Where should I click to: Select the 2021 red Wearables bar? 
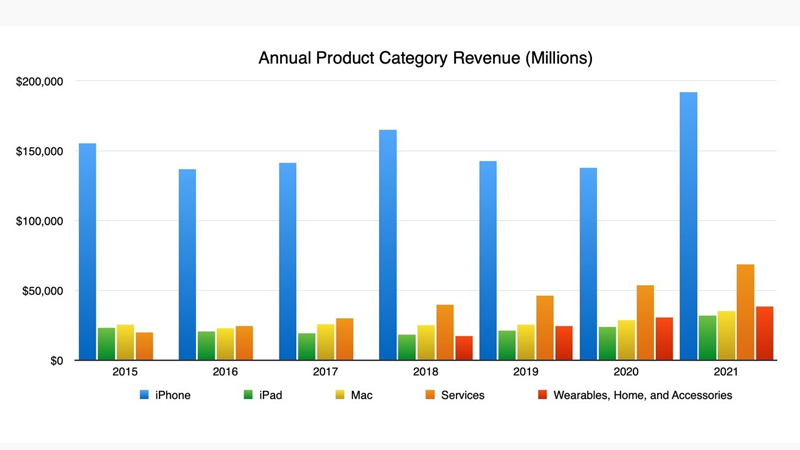point(764,333)
